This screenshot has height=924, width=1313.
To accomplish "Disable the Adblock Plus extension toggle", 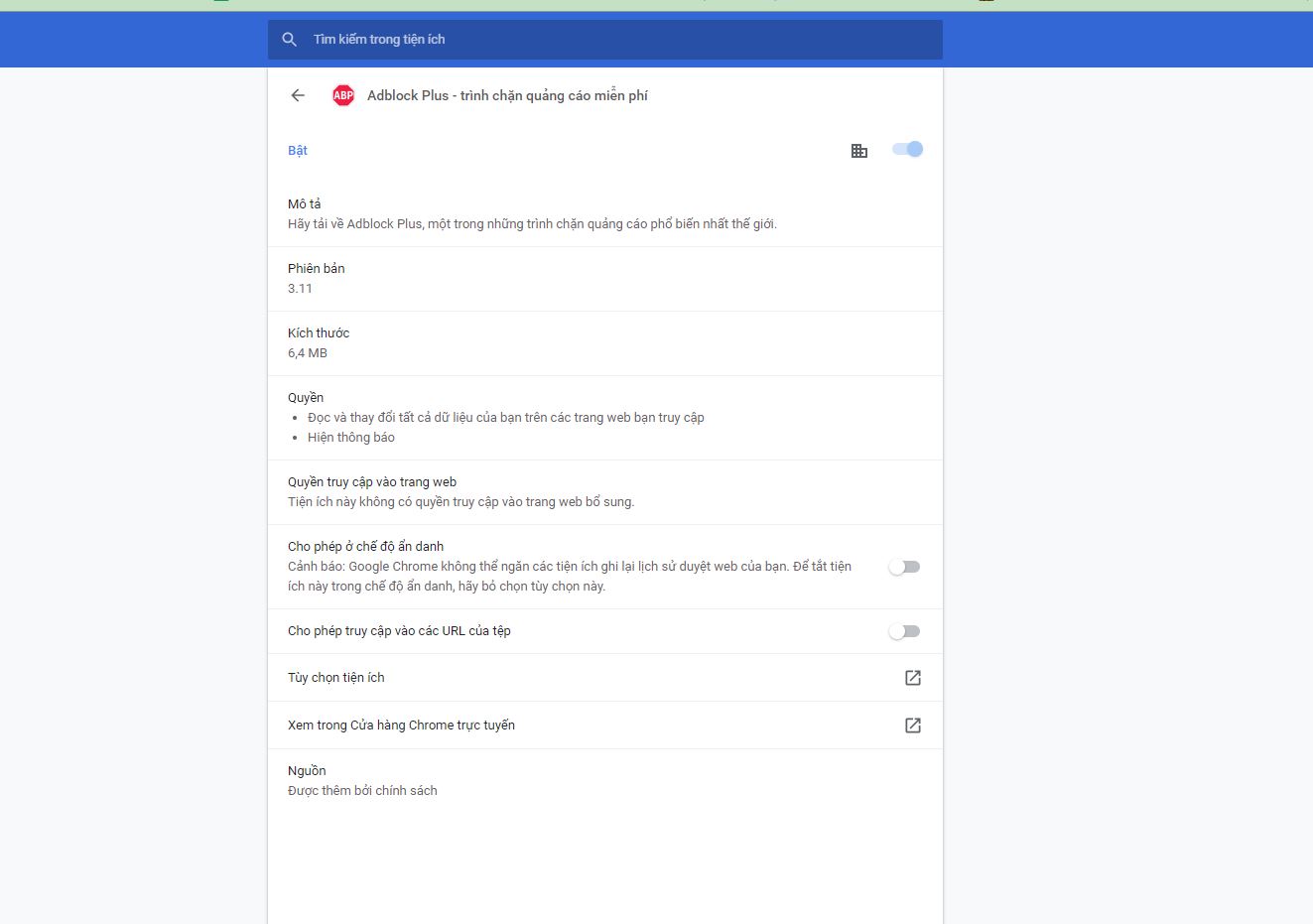I will pyautogui.click(x=907, y=150).
